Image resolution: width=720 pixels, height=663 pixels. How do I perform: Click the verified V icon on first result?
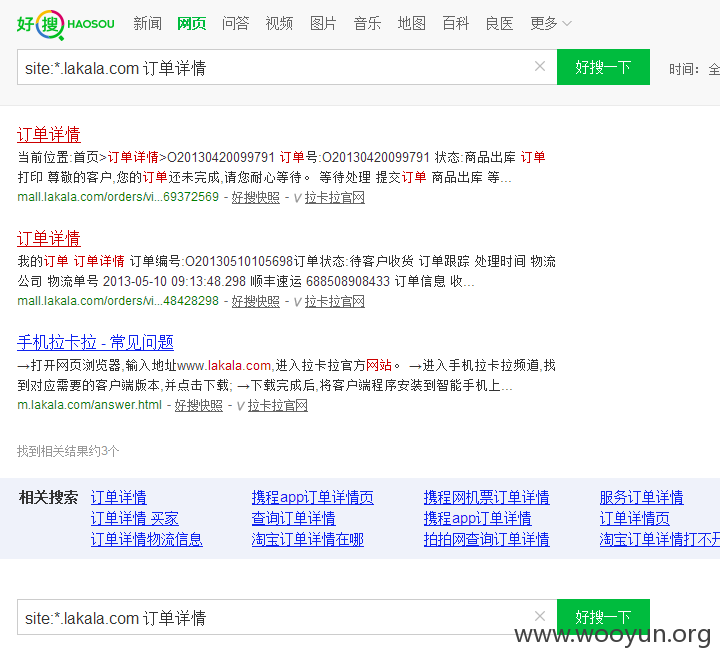297,198
